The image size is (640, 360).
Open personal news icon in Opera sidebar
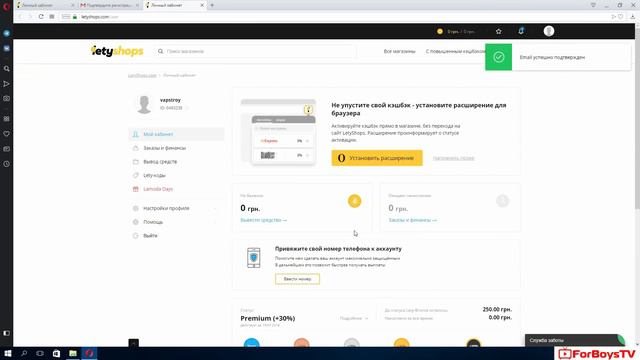pos(7,149)
